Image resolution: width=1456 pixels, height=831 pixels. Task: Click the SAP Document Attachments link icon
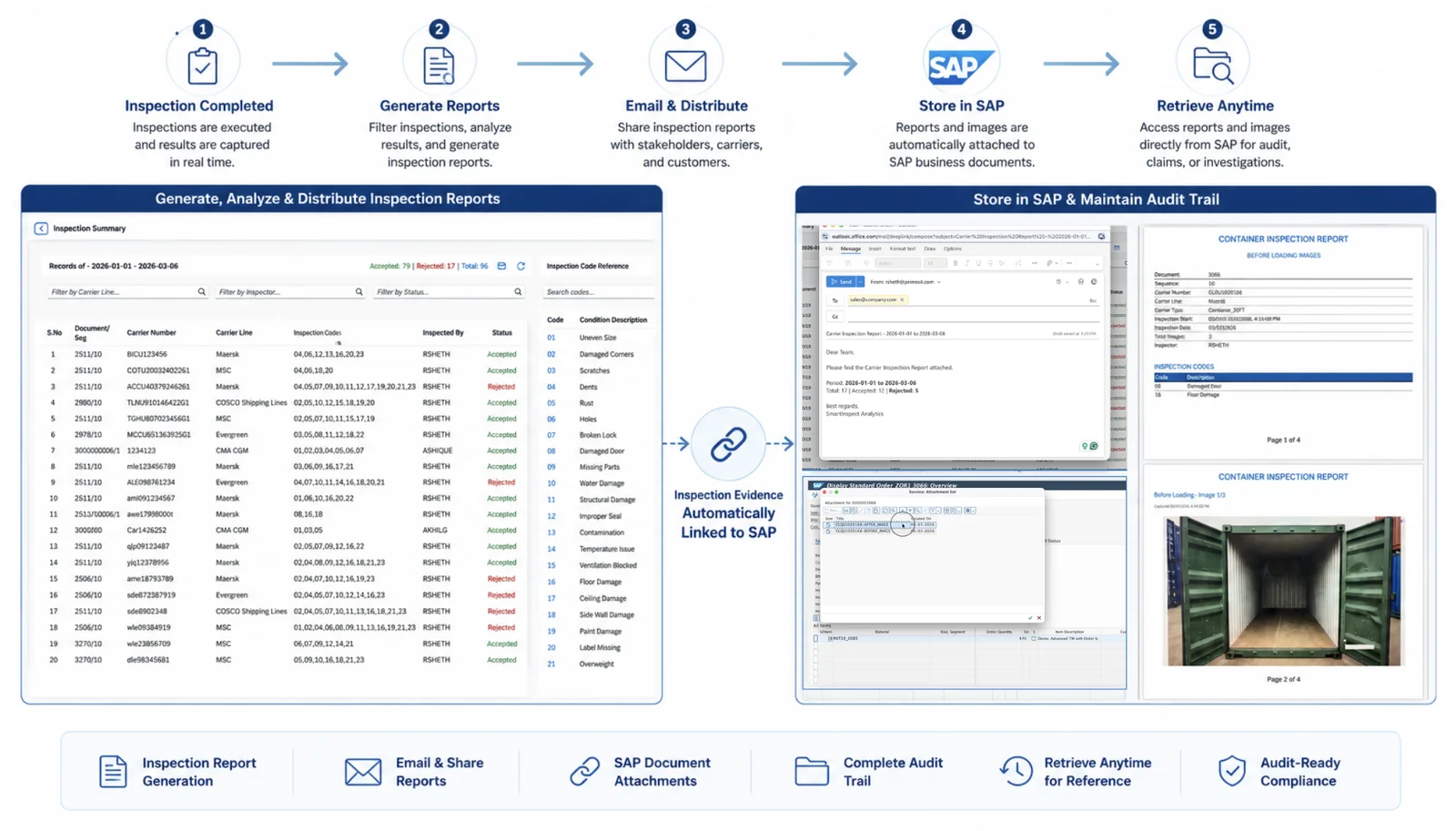tap(584, 772)
